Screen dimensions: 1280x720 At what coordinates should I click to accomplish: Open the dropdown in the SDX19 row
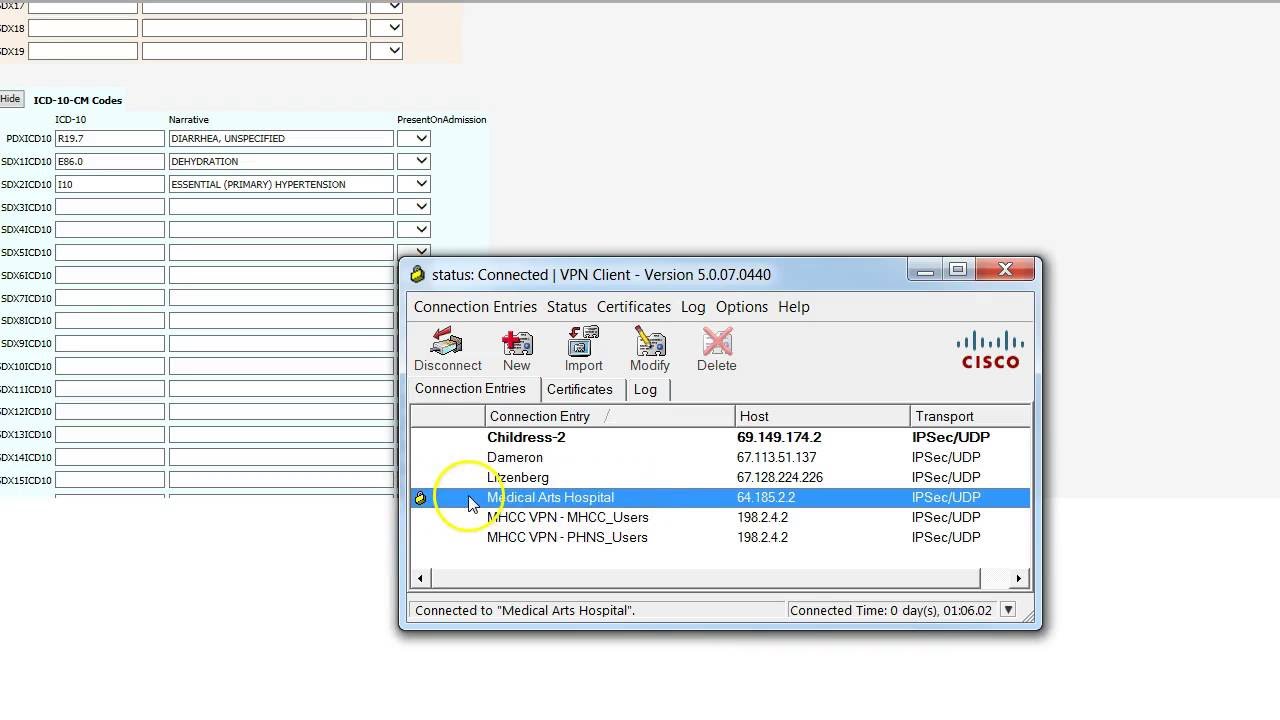click(x=386, y=51)
